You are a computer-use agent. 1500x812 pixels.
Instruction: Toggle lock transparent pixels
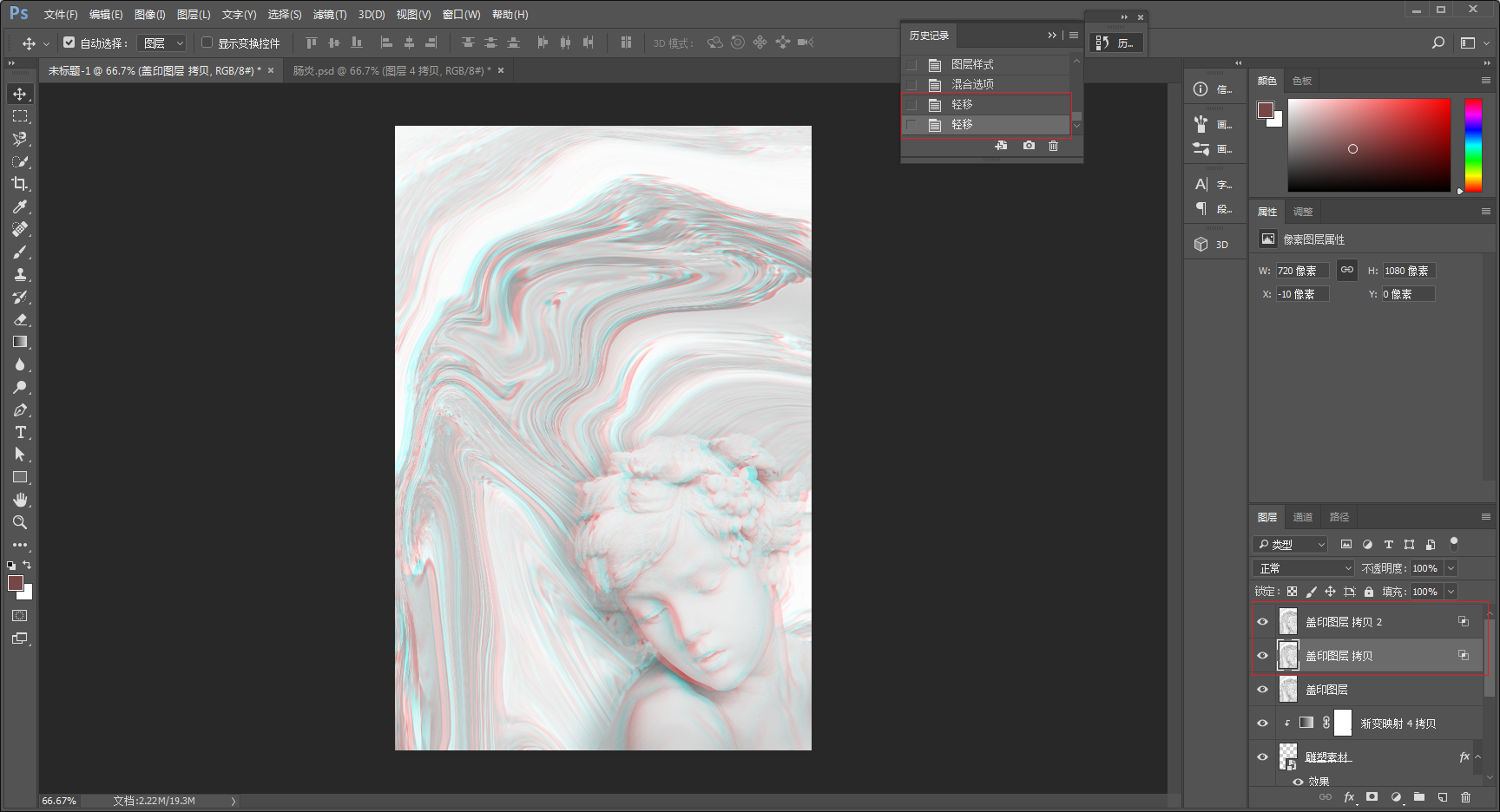point(1292,592)
